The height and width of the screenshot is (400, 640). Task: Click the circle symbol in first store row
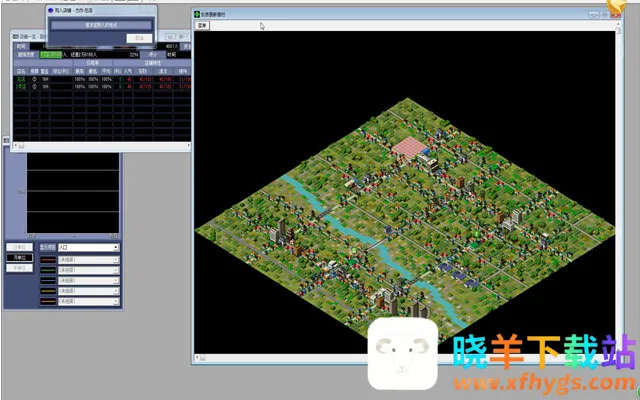(35, 81)
